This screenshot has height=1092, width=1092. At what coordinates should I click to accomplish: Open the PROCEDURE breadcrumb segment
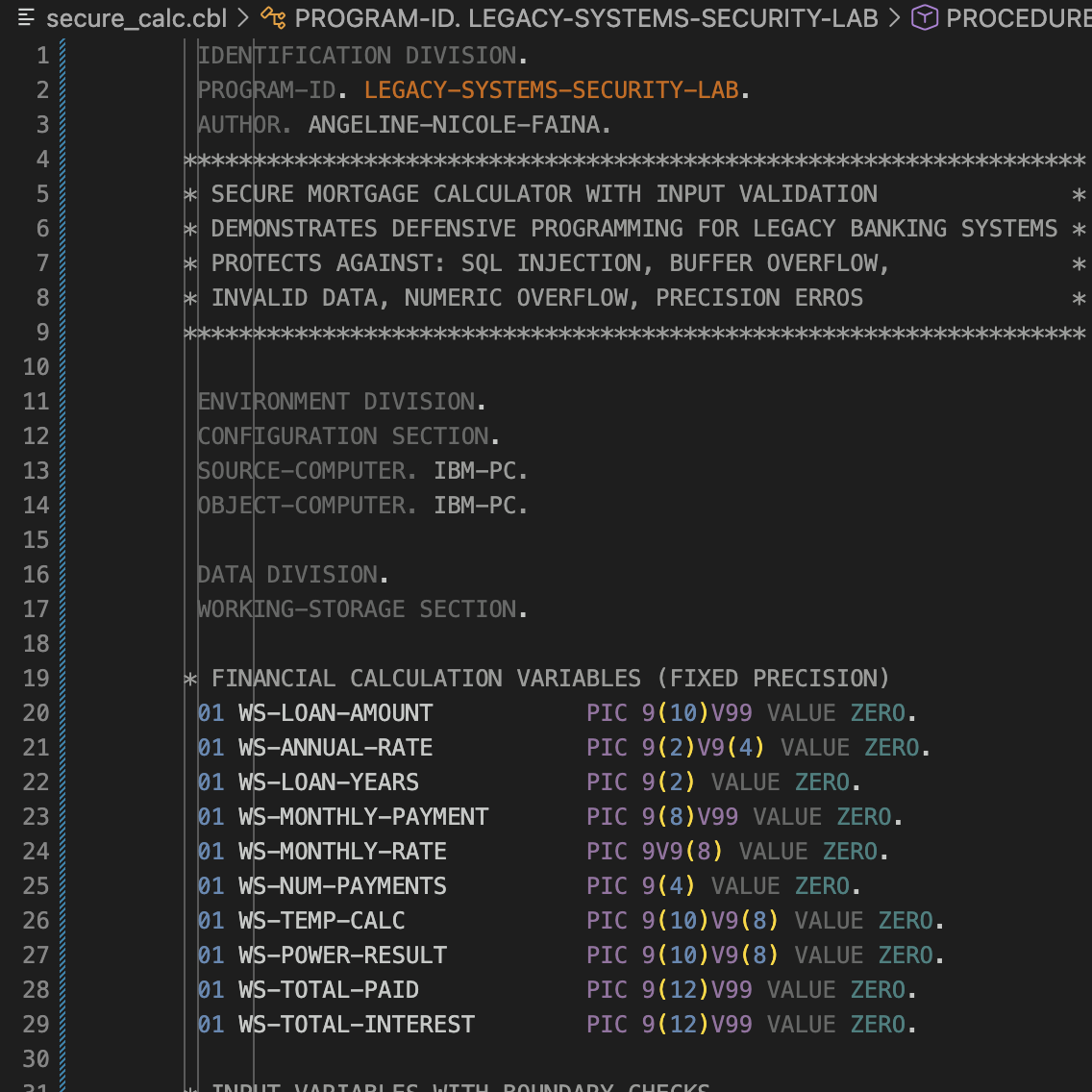(x=1017, y=18)
